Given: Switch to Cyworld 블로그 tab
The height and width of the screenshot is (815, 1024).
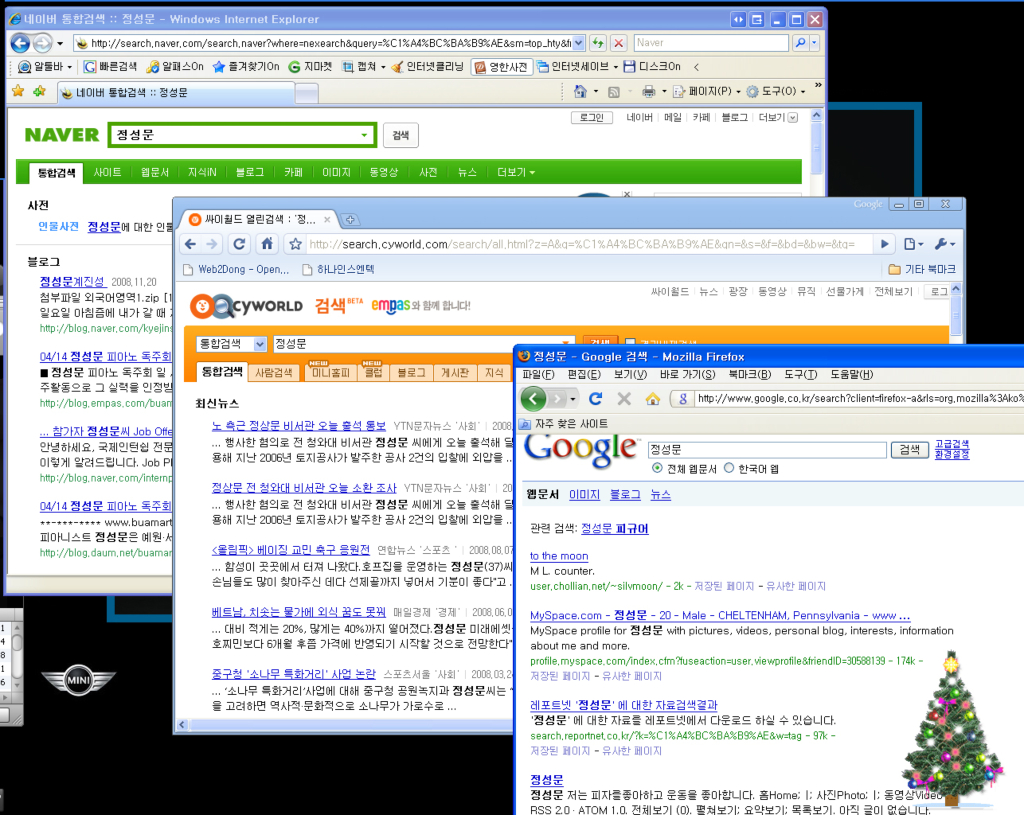Looking at the screenshot, I should tap(411, 373).
